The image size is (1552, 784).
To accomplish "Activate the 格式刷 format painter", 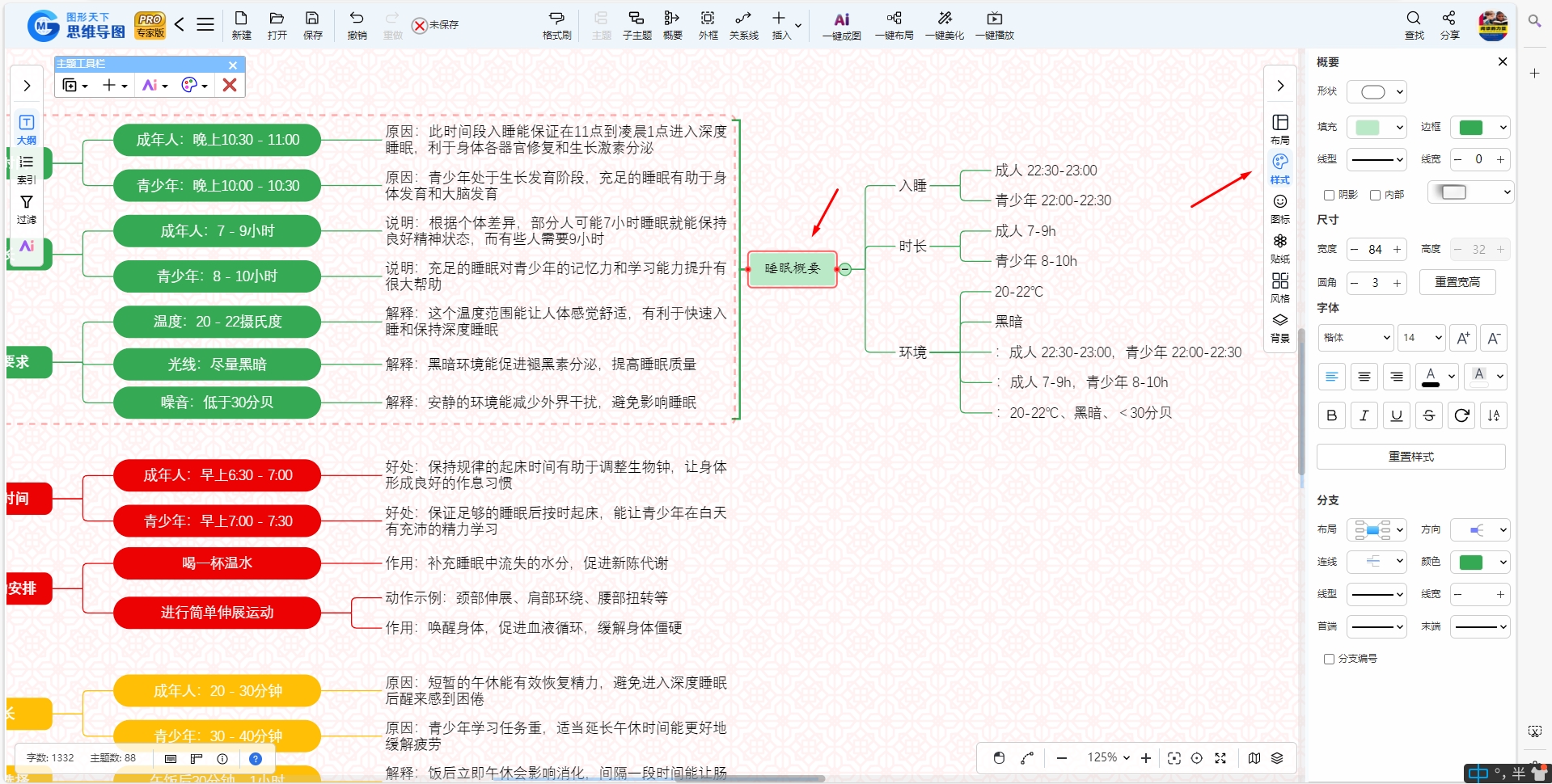I will 556,25.
